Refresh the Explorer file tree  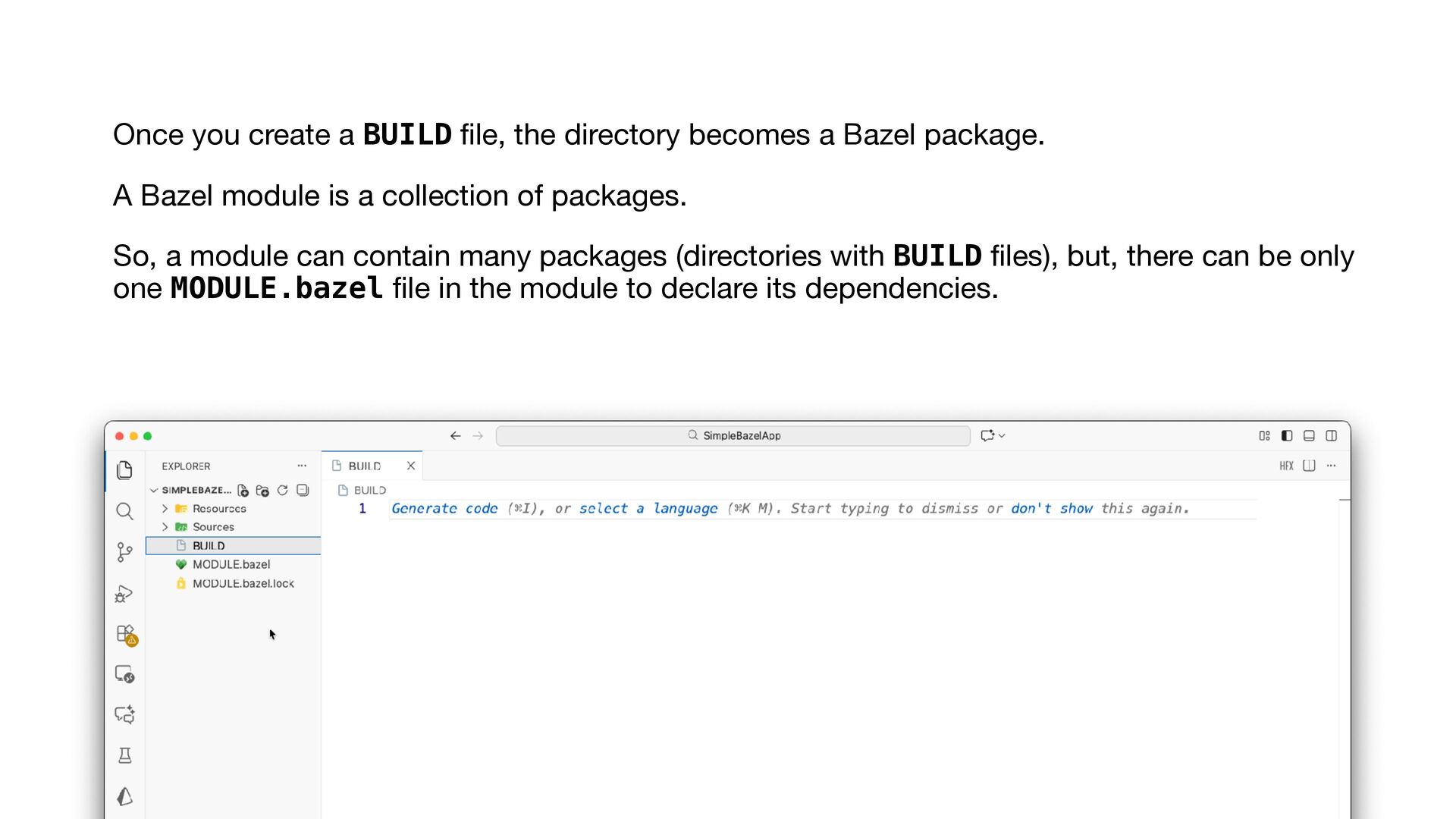pyautogui.click(x=283, y=491)
